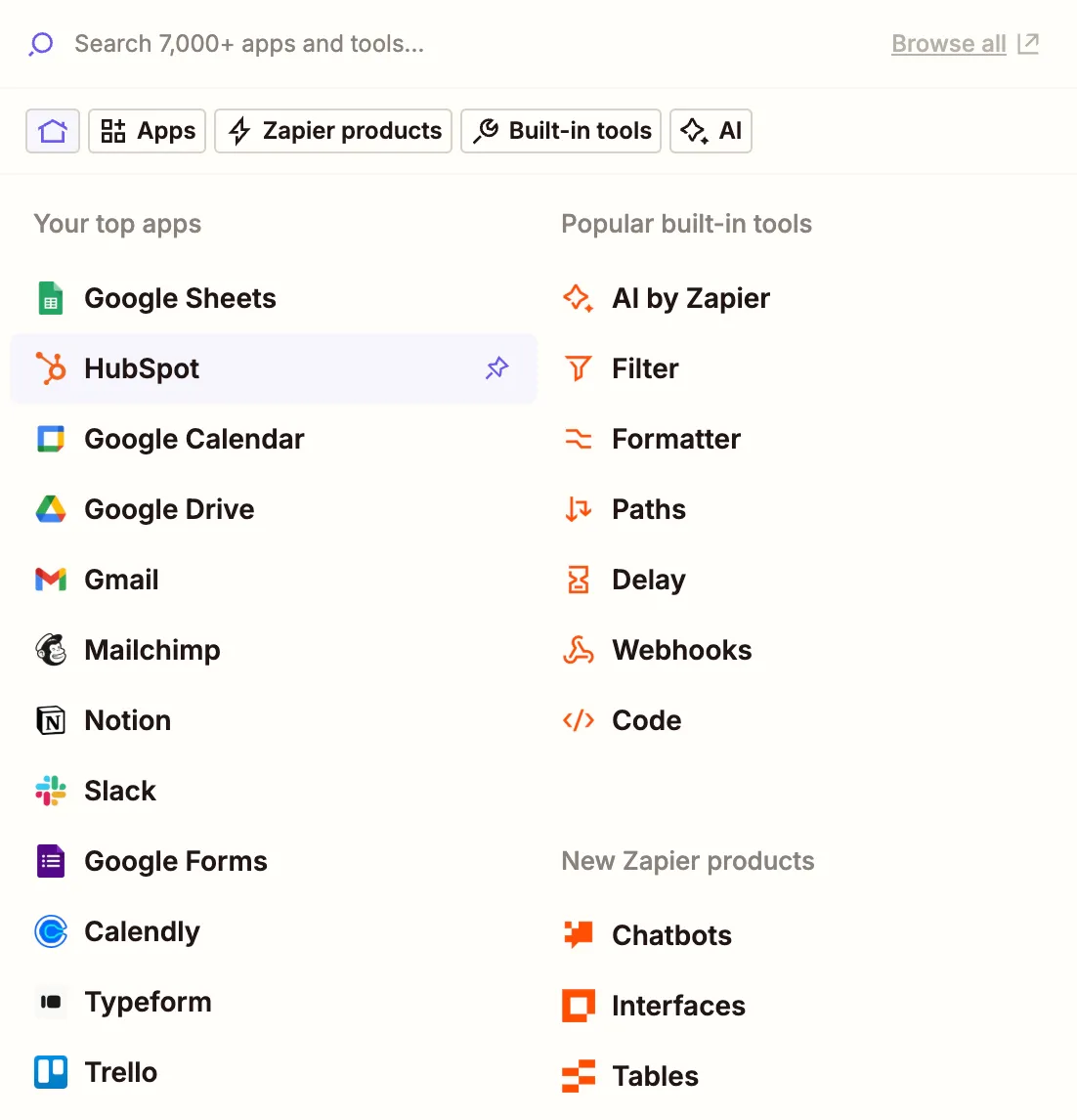Open the Apps tab
This screenshot has height=1120, width=1077.
coord(148,131)
